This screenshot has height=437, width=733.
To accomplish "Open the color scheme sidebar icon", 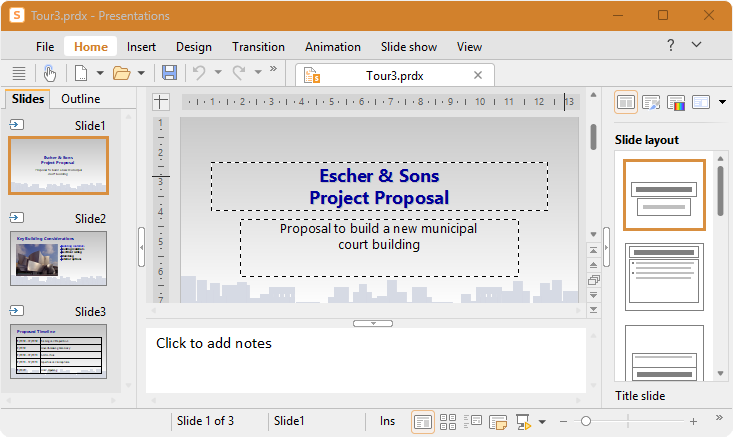I will pos(676,102).
